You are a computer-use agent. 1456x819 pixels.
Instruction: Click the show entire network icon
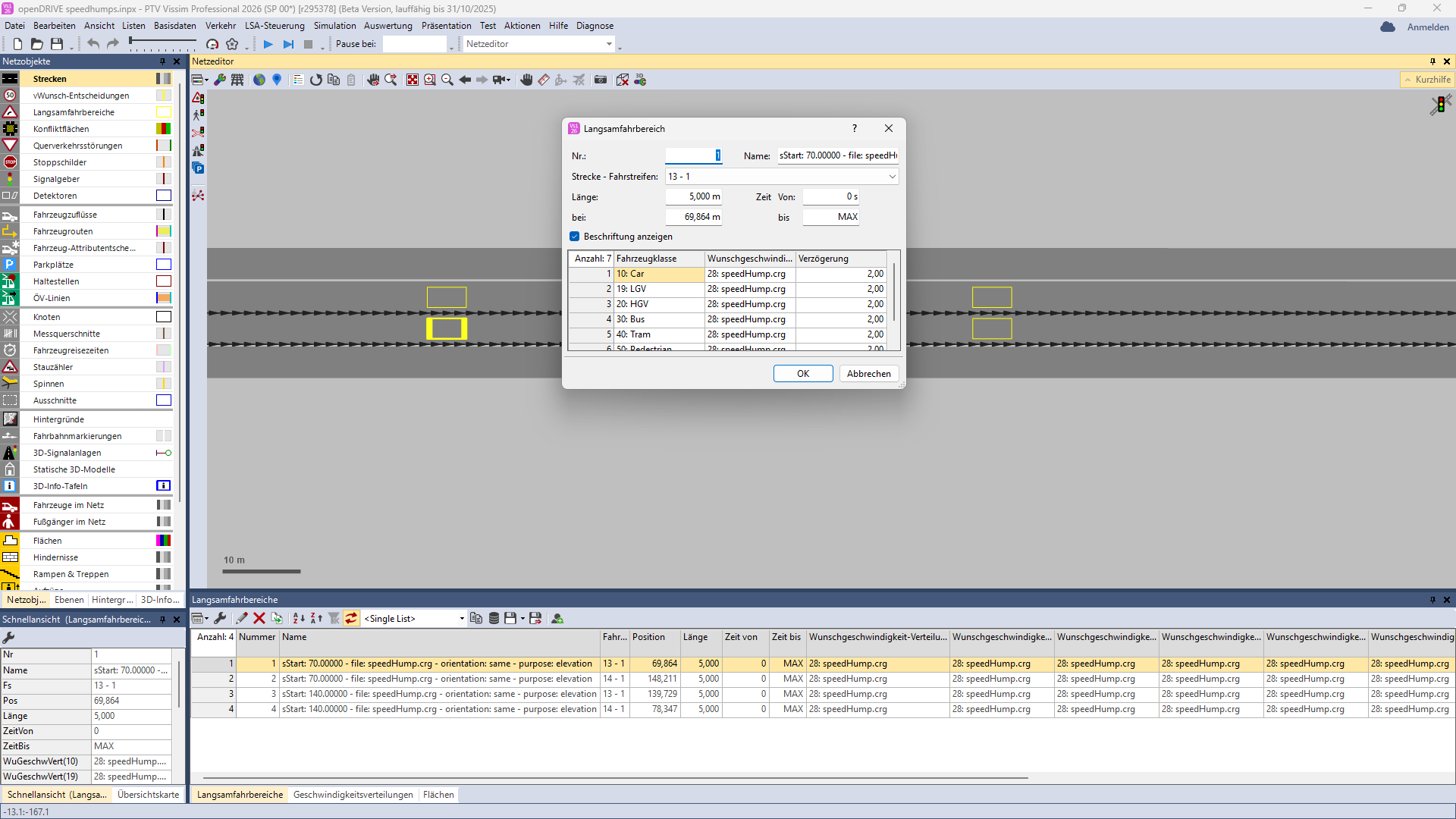tap(413, 80)
